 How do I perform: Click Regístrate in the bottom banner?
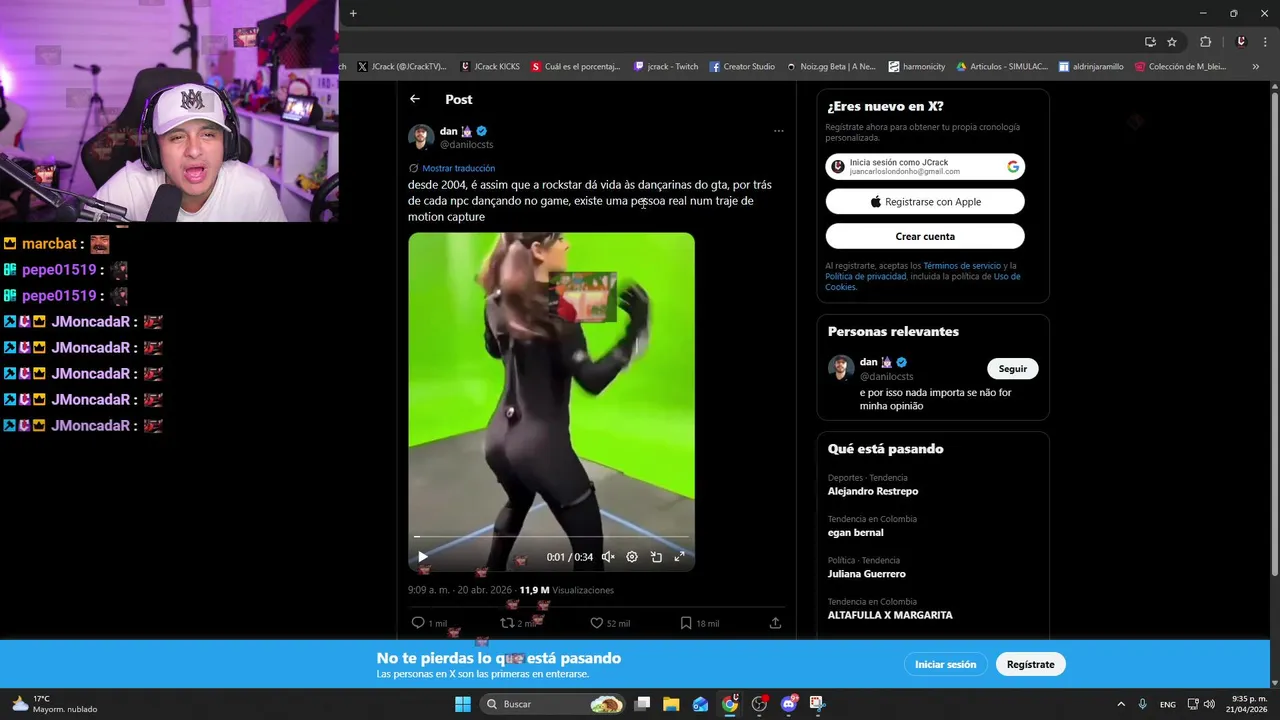pos(1030,664)
